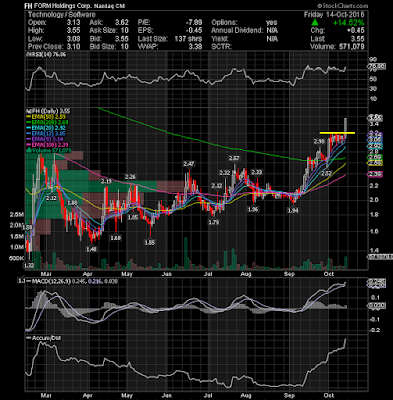Click the P/E value -7.89
This screenshot has width=393, height=400.
coord(194,23)
